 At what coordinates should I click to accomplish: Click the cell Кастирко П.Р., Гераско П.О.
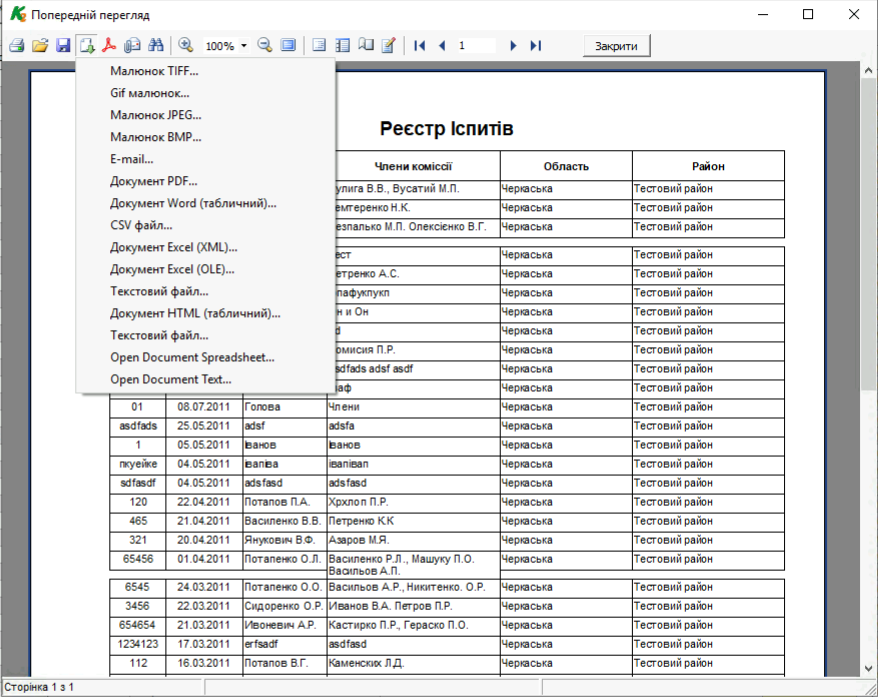[x=413, y=625]
